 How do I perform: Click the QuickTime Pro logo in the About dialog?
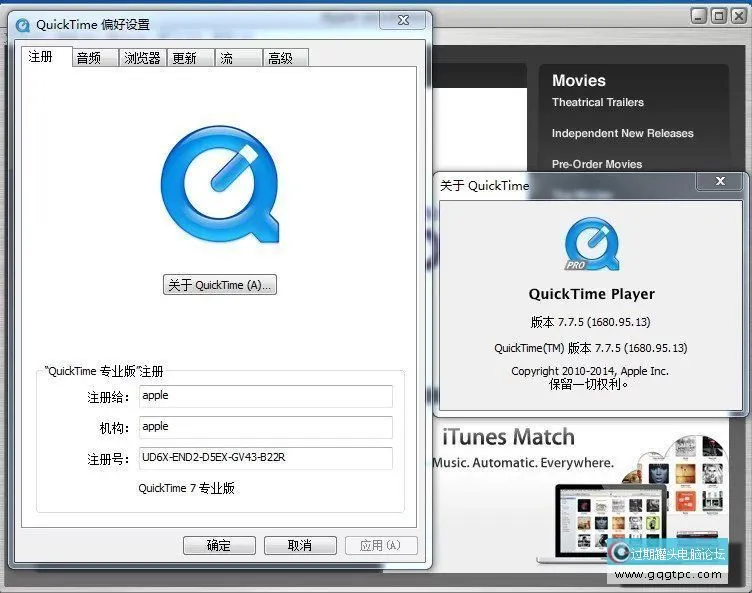(x=591, y=244)
